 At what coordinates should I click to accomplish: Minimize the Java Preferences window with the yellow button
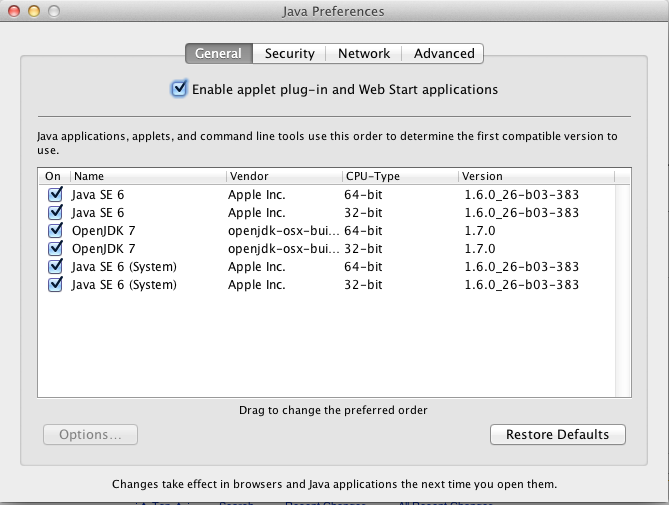coord(34,11)
